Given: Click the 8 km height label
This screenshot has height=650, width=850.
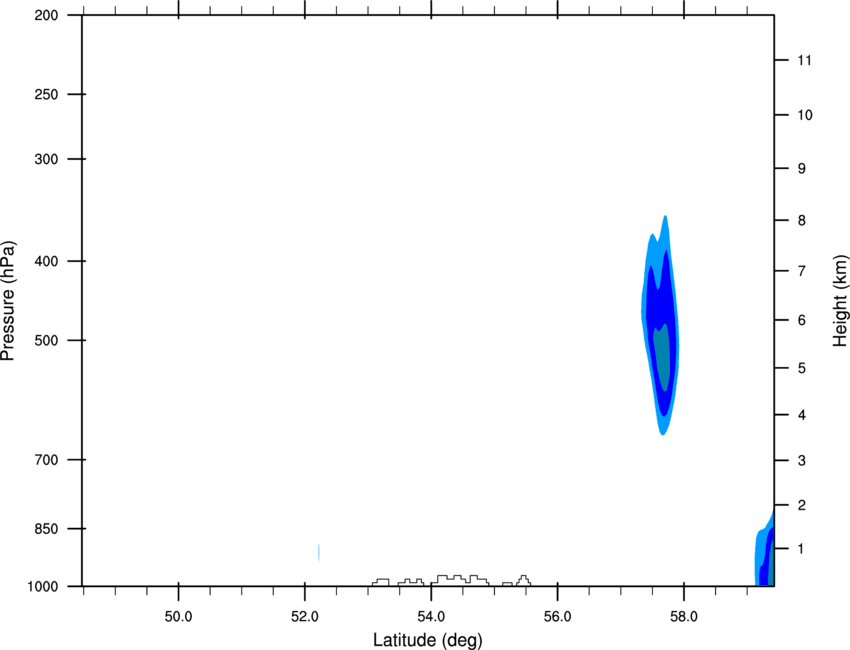Looking at the screenshot, I should point(802,221).
